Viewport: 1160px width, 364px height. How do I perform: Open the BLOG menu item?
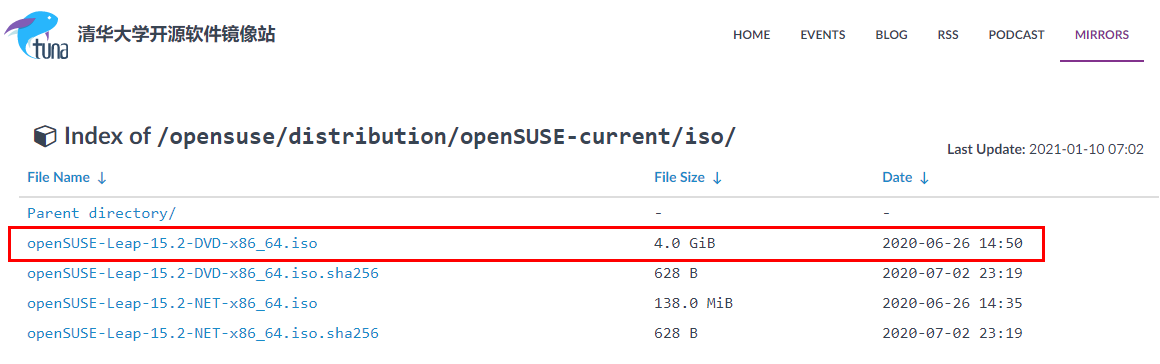click(x=891, y=35)
